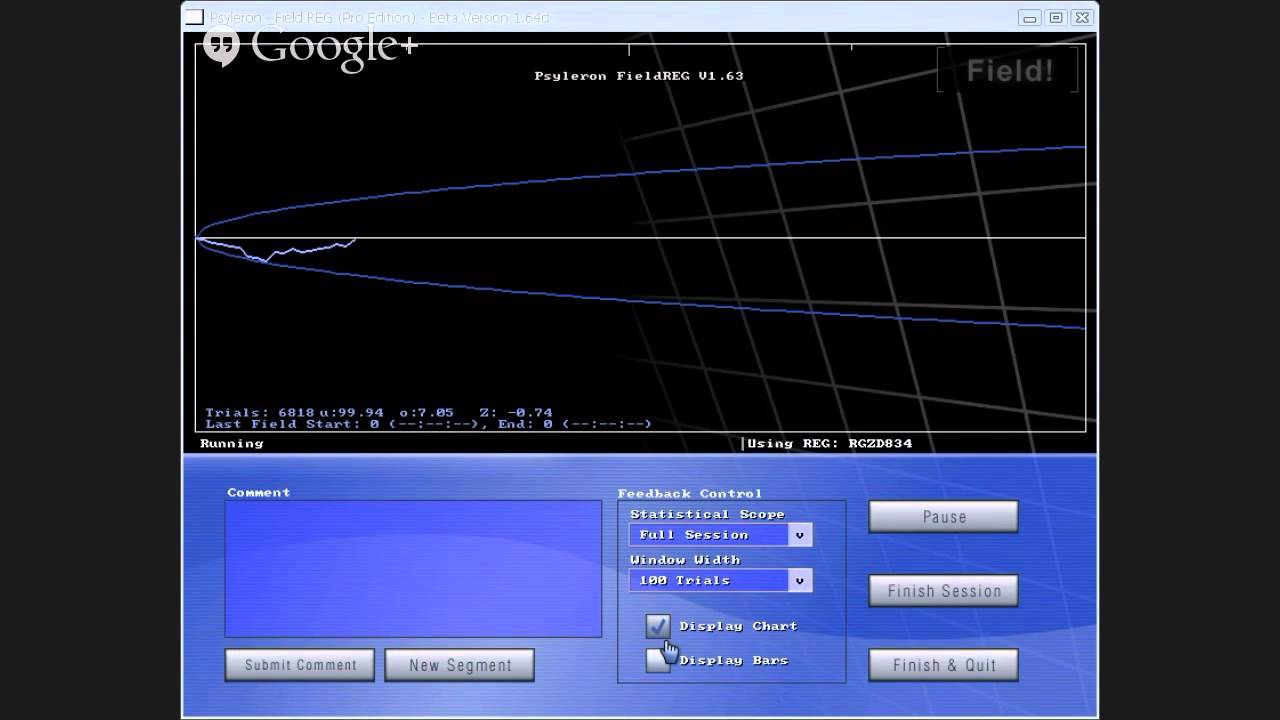Click inside the Comment text box
Viewport: 1280px width, 720px height.
pos(413,569)
